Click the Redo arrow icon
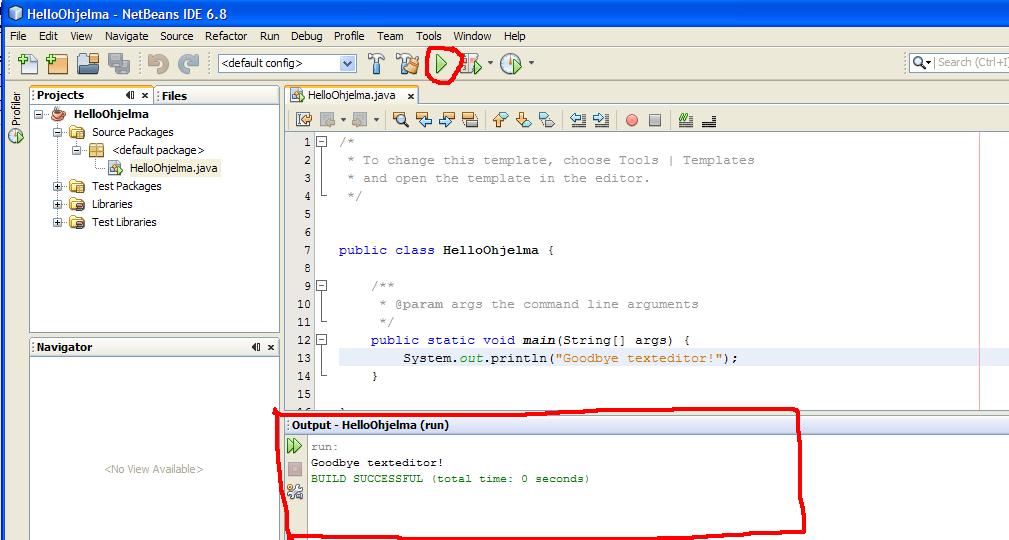Image resolution: width=1009 pixels, height=540 pixels. coord(189,63)
